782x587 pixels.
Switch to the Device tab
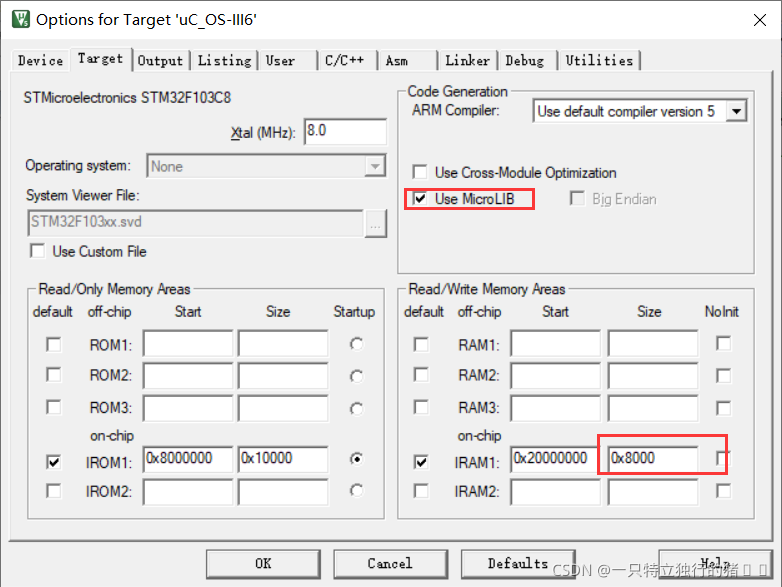click(x=40, y=61)
